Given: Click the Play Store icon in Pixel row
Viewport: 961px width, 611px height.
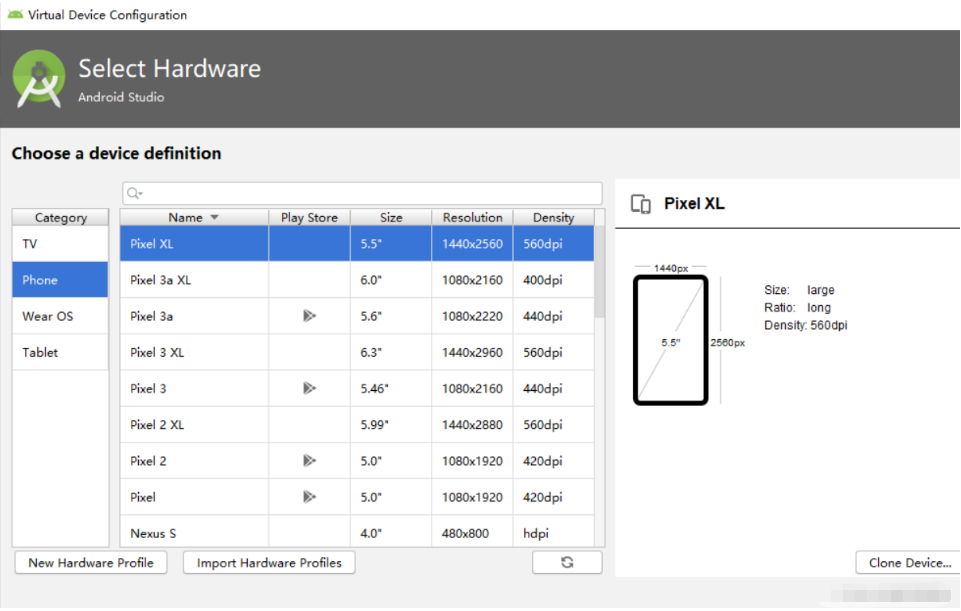Looking at the screenshot, I should (309, 497).
